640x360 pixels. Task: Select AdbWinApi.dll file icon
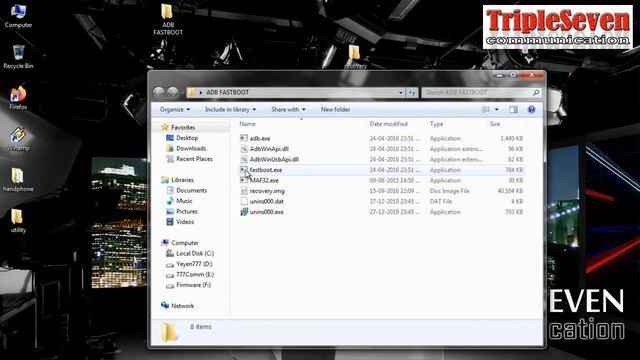244,149
